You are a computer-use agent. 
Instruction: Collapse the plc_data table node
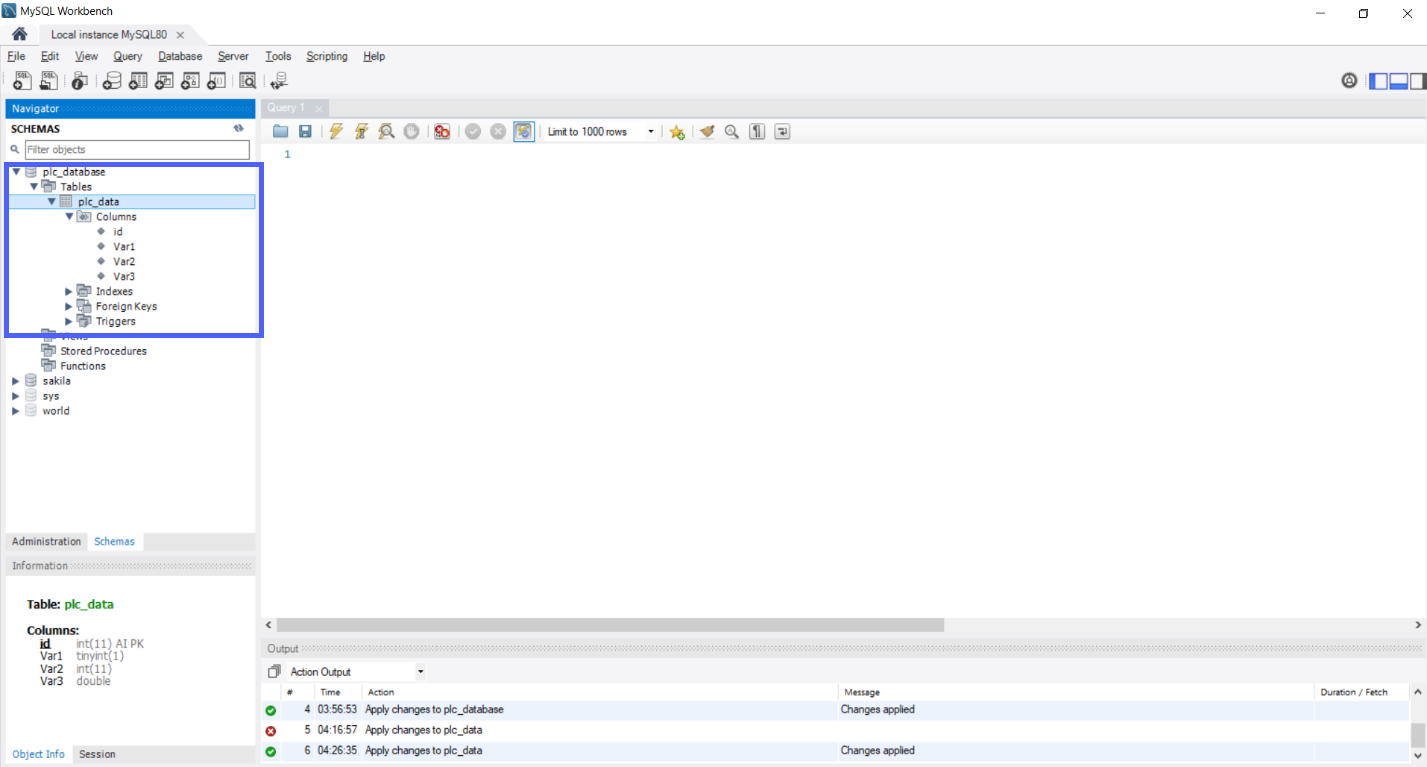[51, 201]
